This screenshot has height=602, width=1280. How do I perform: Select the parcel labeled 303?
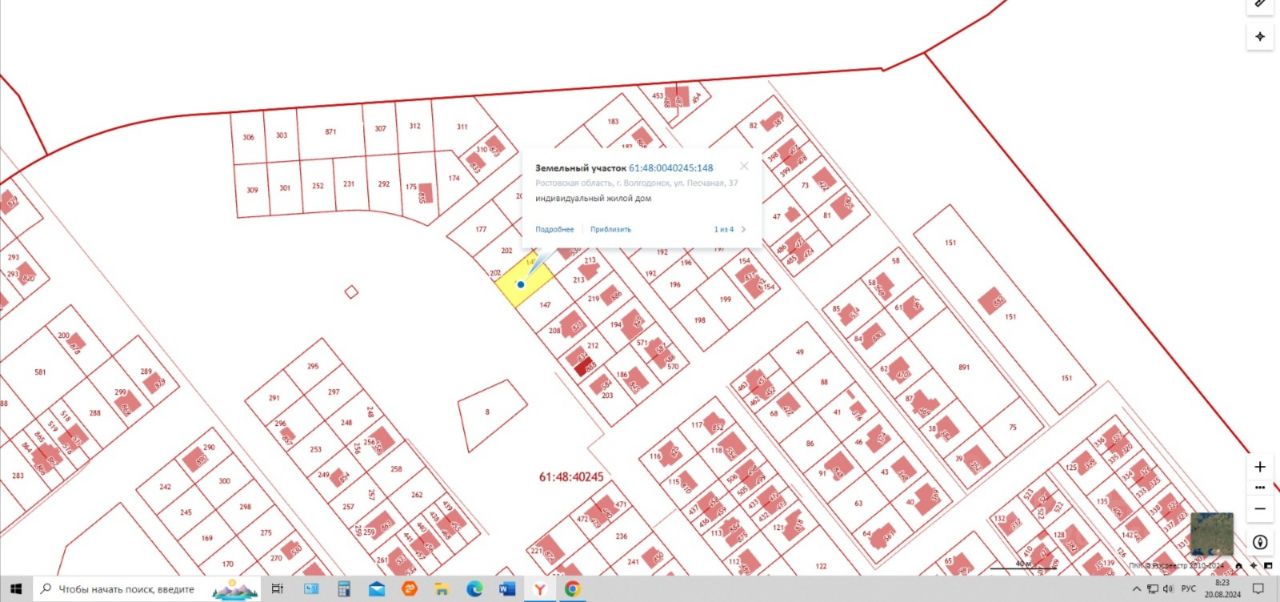click(x=282, y=135)
